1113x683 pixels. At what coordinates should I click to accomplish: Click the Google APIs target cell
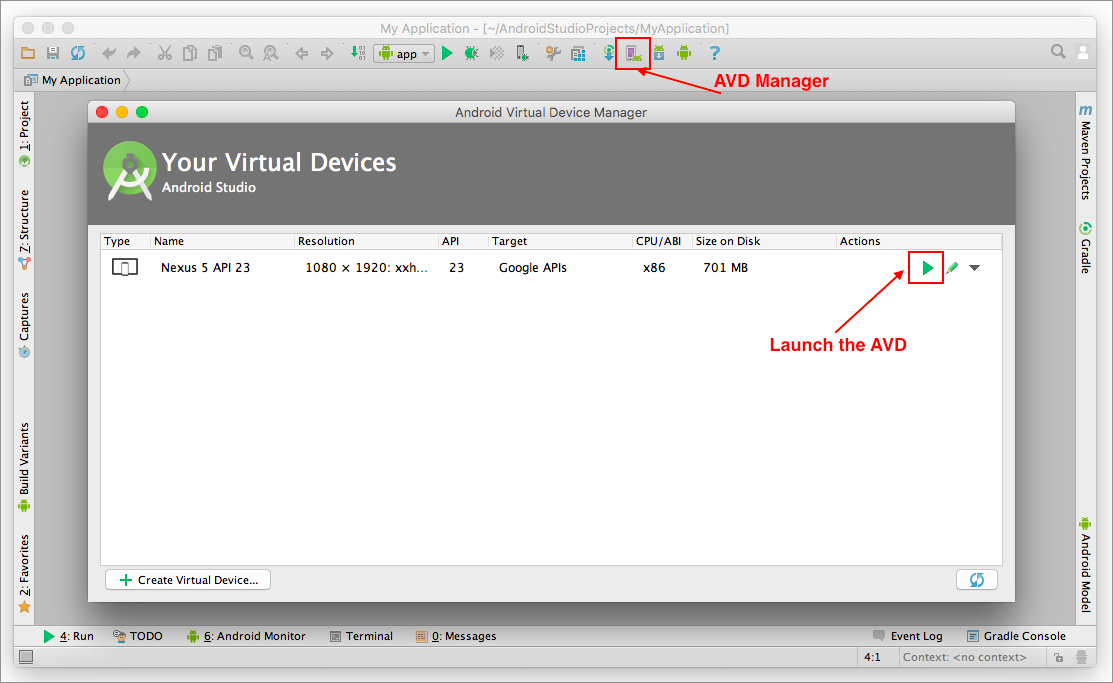pyautogui.click(x=532, y=268)
